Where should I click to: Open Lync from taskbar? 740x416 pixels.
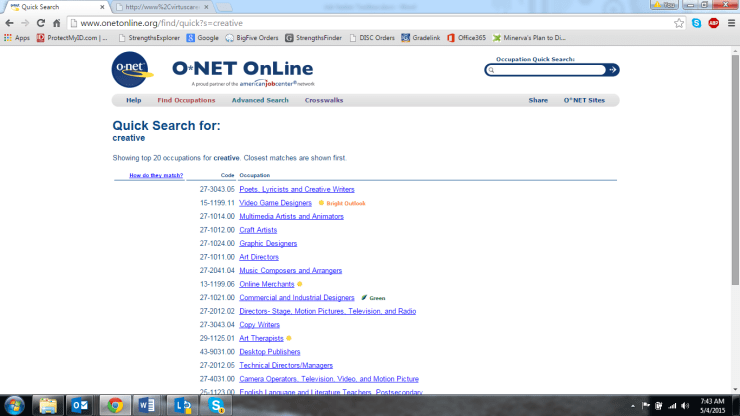click(182, 405)
